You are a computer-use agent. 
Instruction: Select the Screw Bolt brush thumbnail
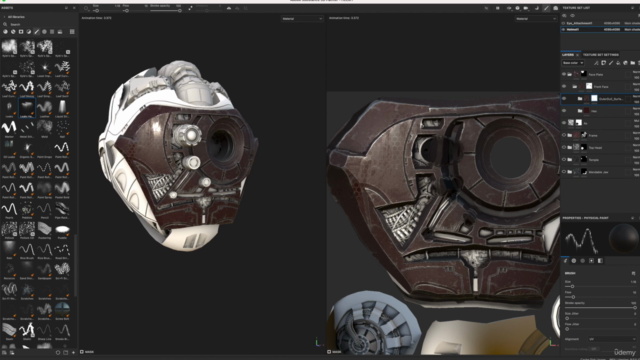(x=62, y=310)
